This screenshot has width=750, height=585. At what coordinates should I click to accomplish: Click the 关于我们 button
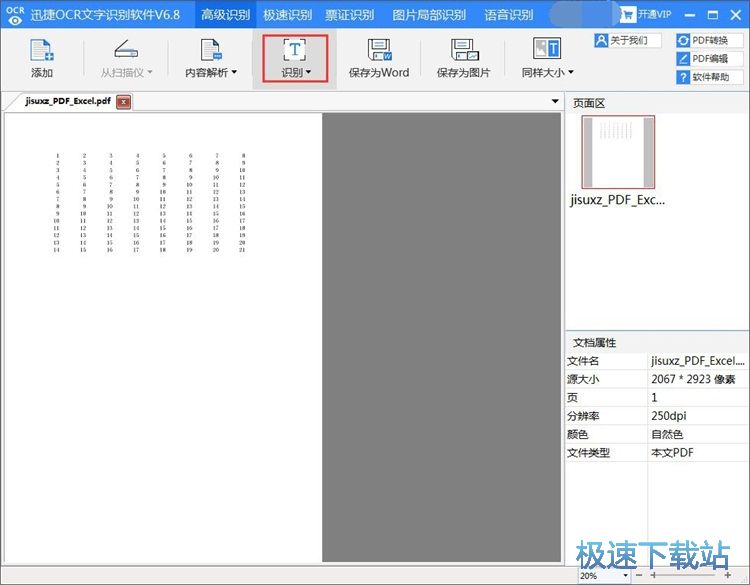pos(628,40)
